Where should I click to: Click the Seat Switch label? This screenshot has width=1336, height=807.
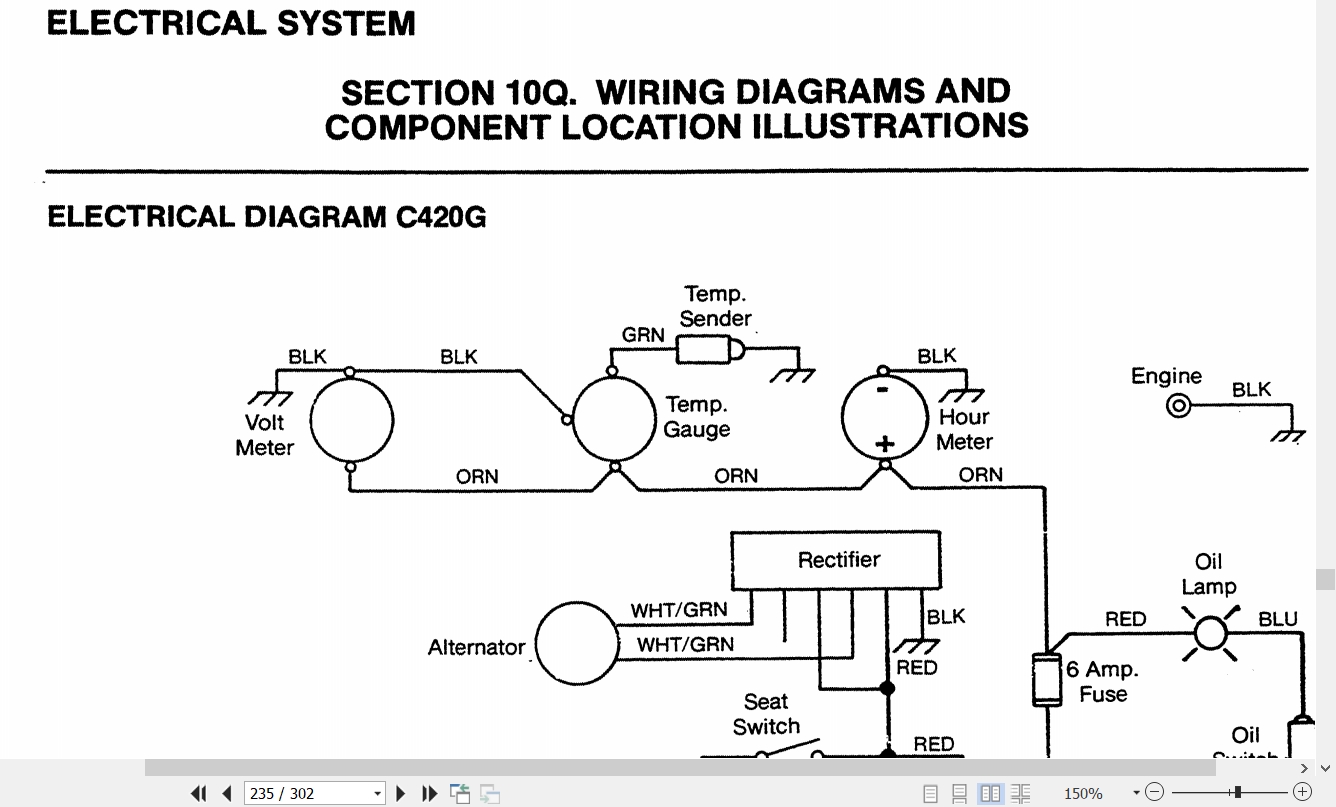[766, 714]
